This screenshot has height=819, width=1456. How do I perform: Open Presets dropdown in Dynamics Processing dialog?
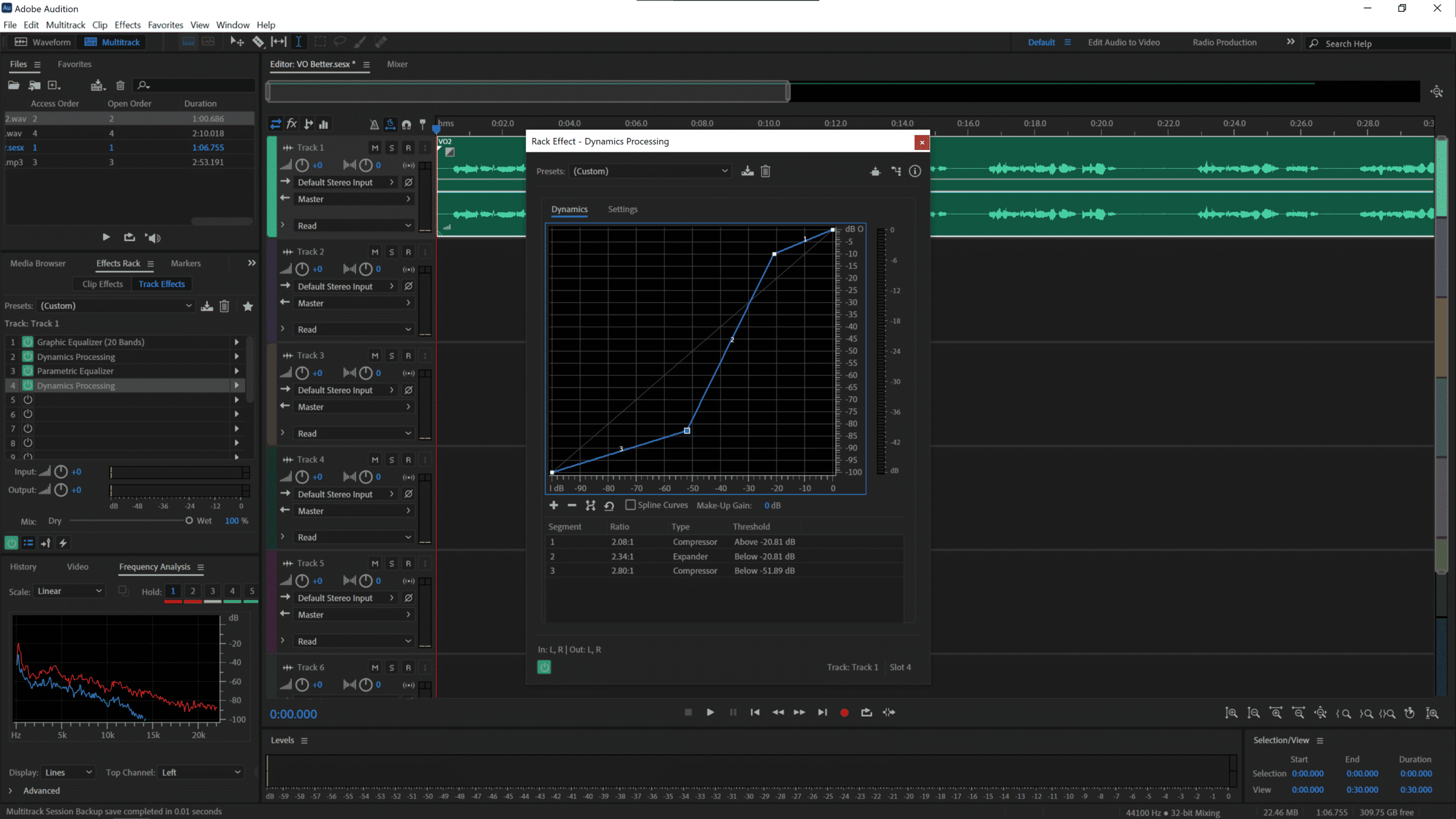(650, 171)
